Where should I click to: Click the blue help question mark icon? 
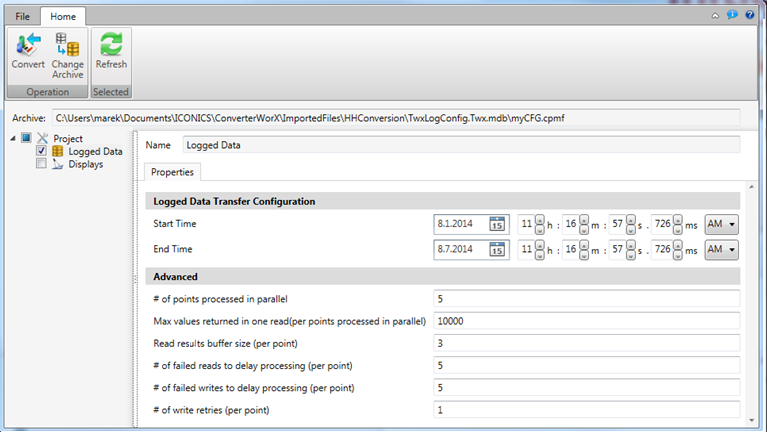[x=749, y=15]
